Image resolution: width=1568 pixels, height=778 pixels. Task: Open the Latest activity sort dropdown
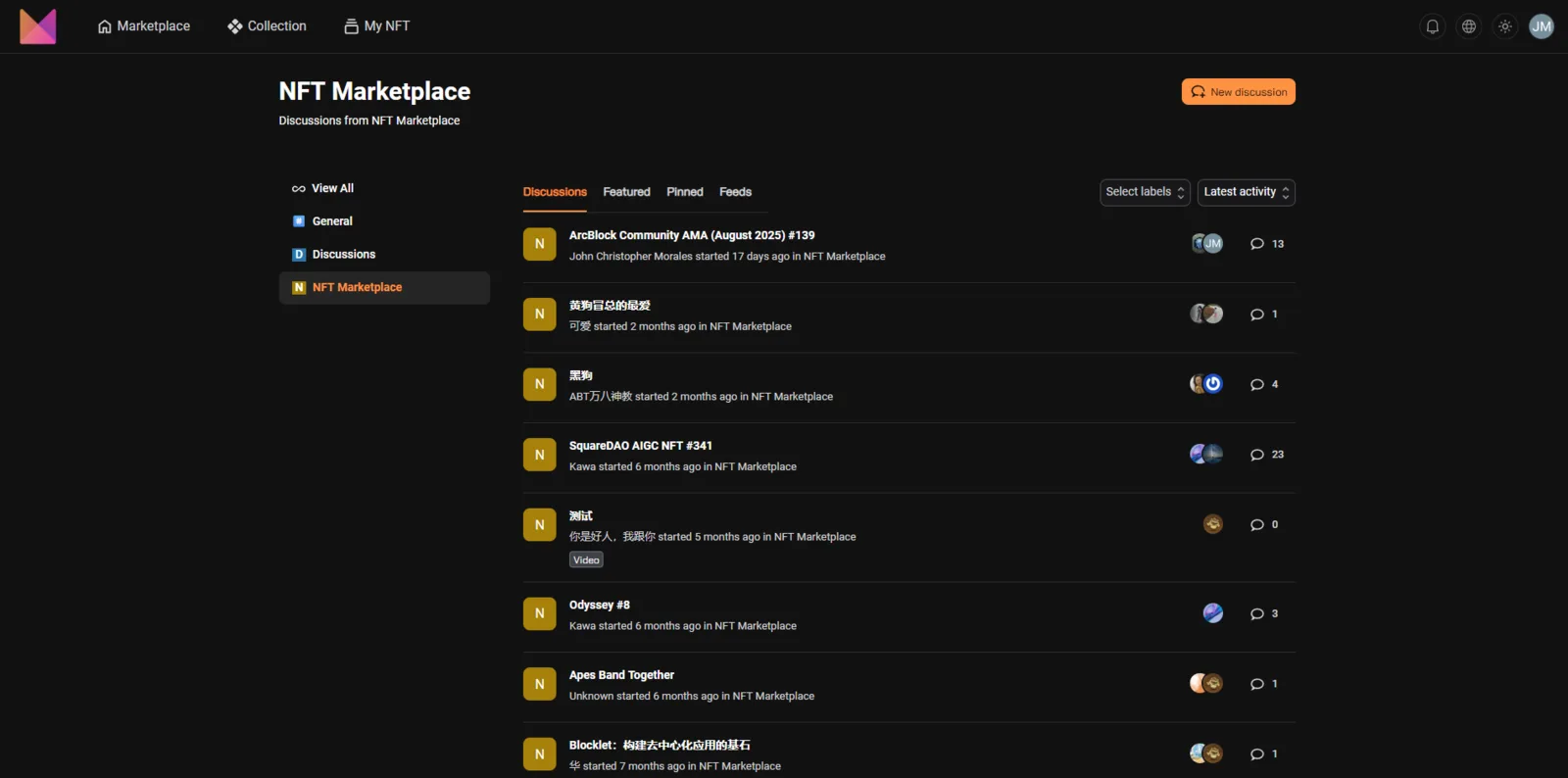1247,192
